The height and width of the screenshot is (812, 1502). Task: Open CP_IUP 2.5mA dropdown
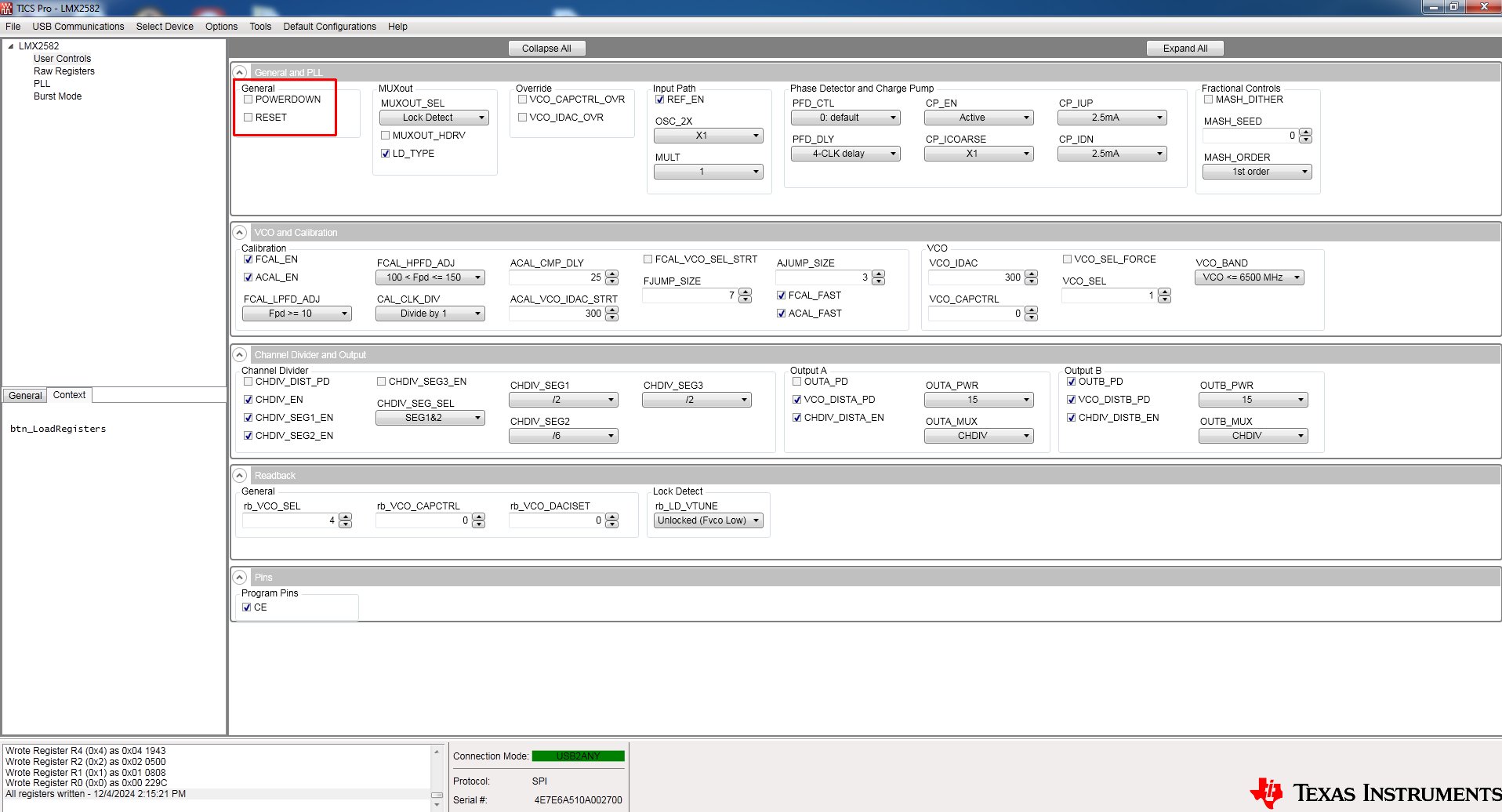pyautogui.click(x=1112, y=118)
